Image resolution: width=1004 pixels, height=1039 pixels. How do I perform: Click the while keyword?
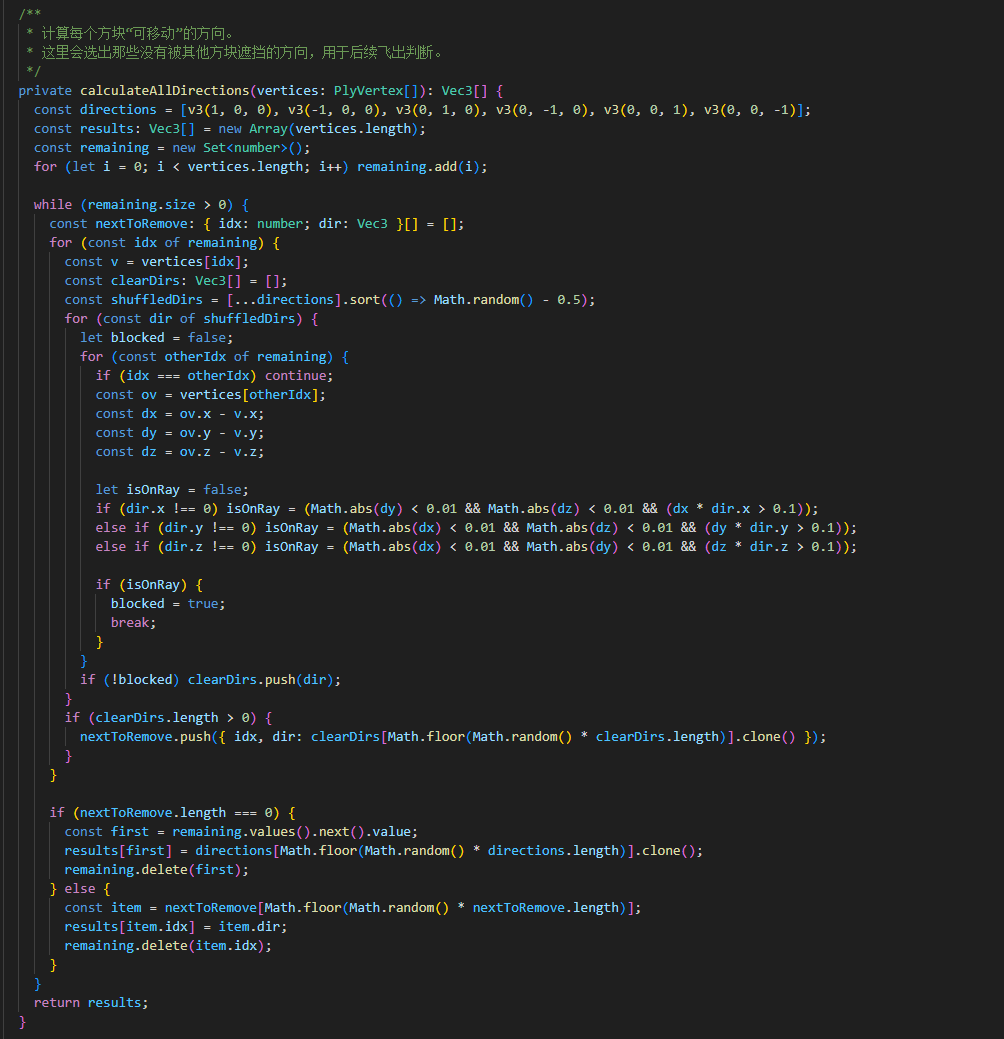[x=53, y=205]
